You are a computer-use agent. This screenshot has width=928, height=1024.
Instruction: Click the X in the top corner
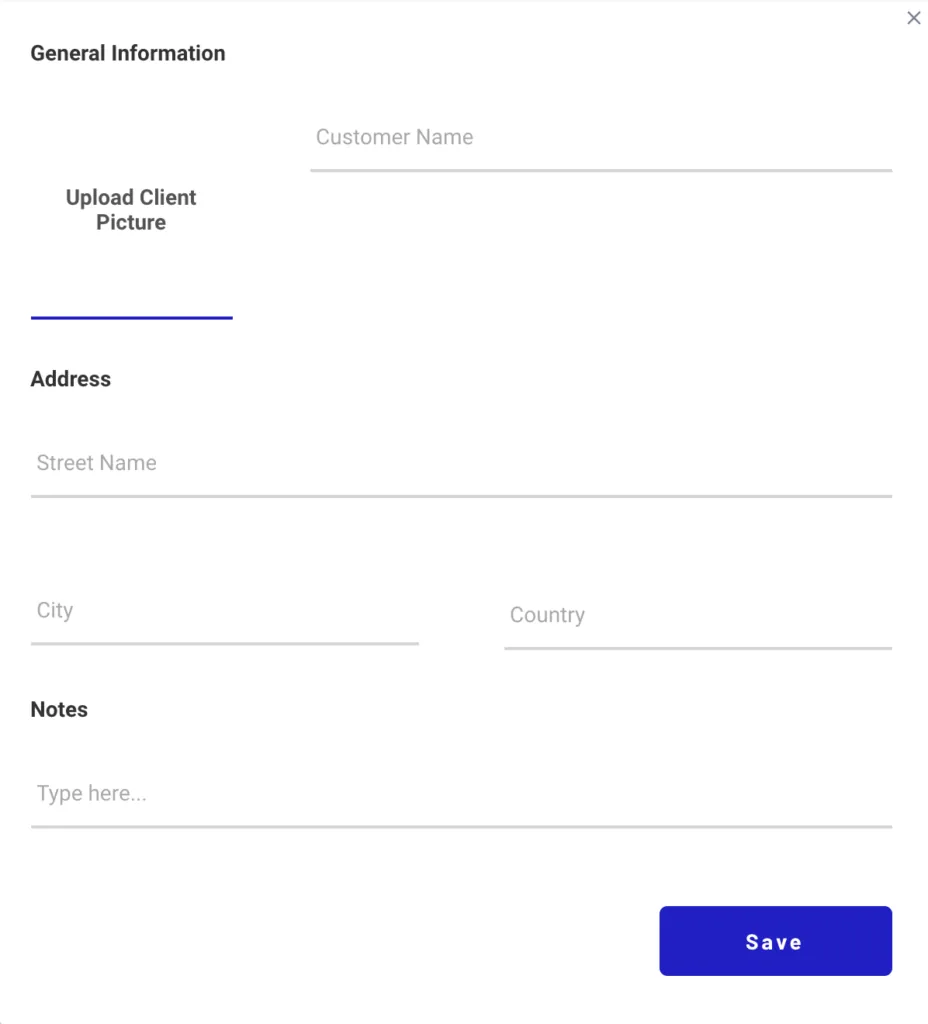pyautogui.click(x=913, y=17)
